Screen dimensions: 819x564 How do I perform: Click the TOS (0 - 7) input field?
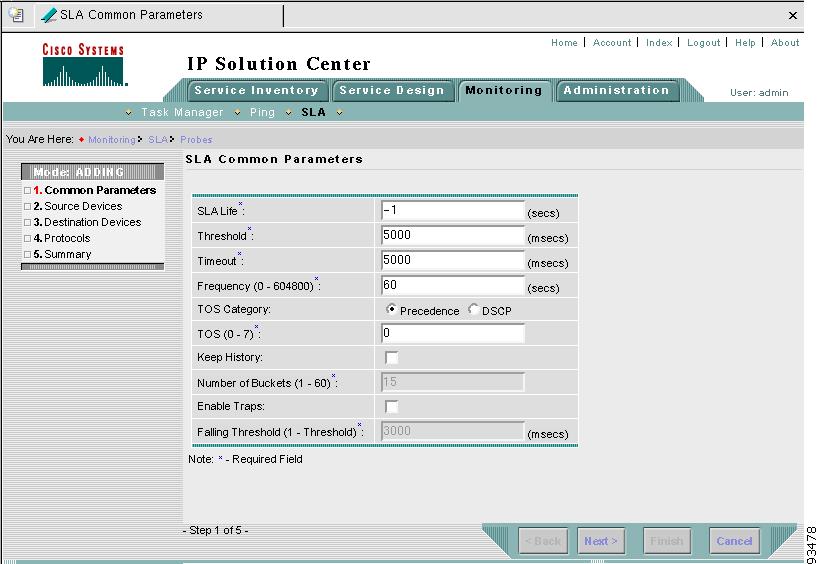[453, 334]
